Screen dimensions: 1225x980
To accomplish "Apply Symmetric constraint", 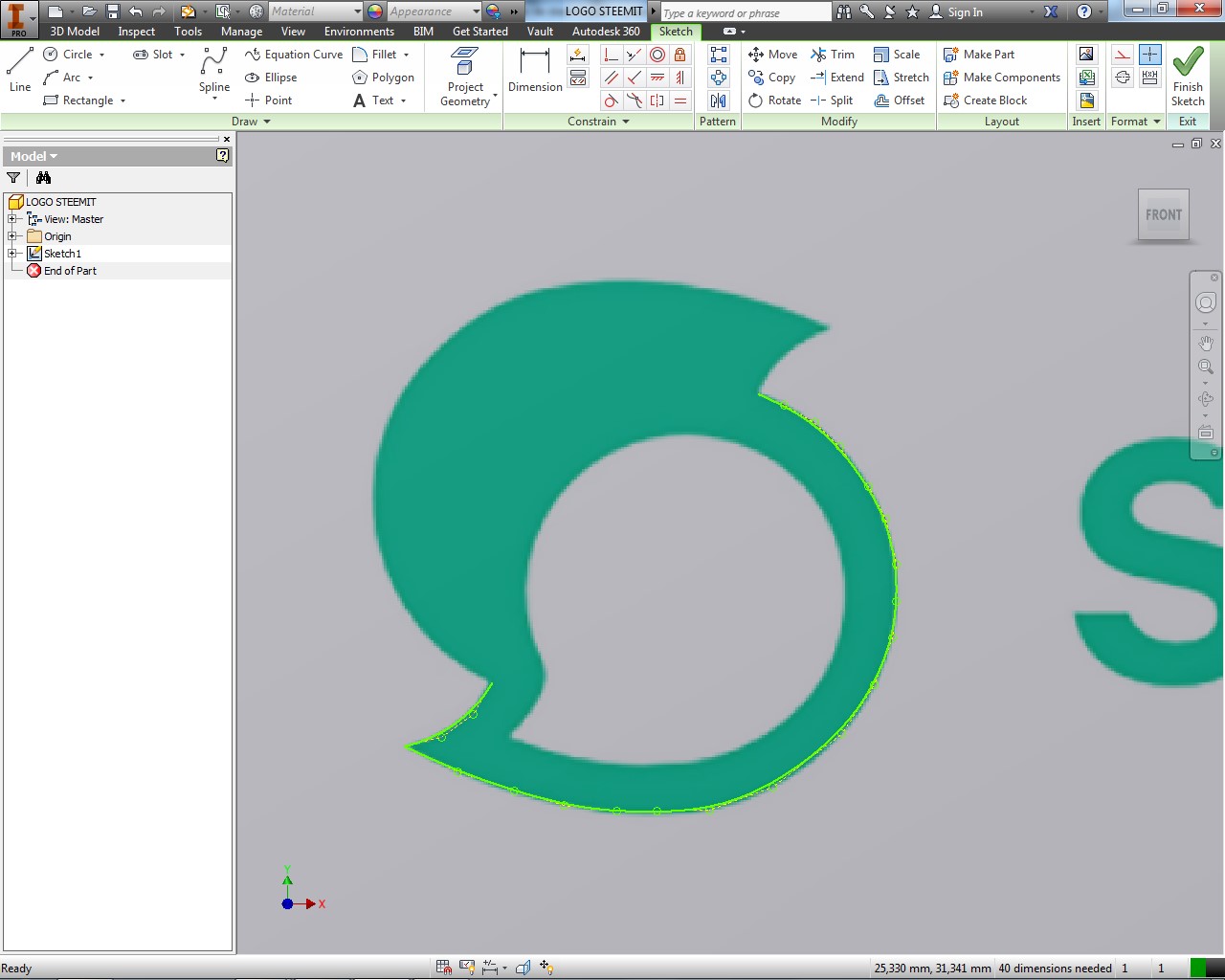I will pos(657,100).
